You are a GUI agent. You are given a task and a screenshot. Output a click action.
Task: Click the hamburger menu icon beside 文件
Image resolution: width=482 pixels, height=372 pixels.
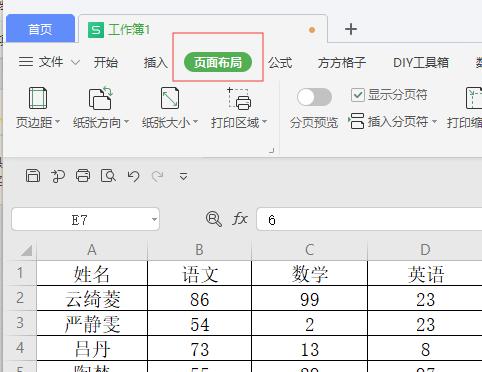(x=26, y=62)
